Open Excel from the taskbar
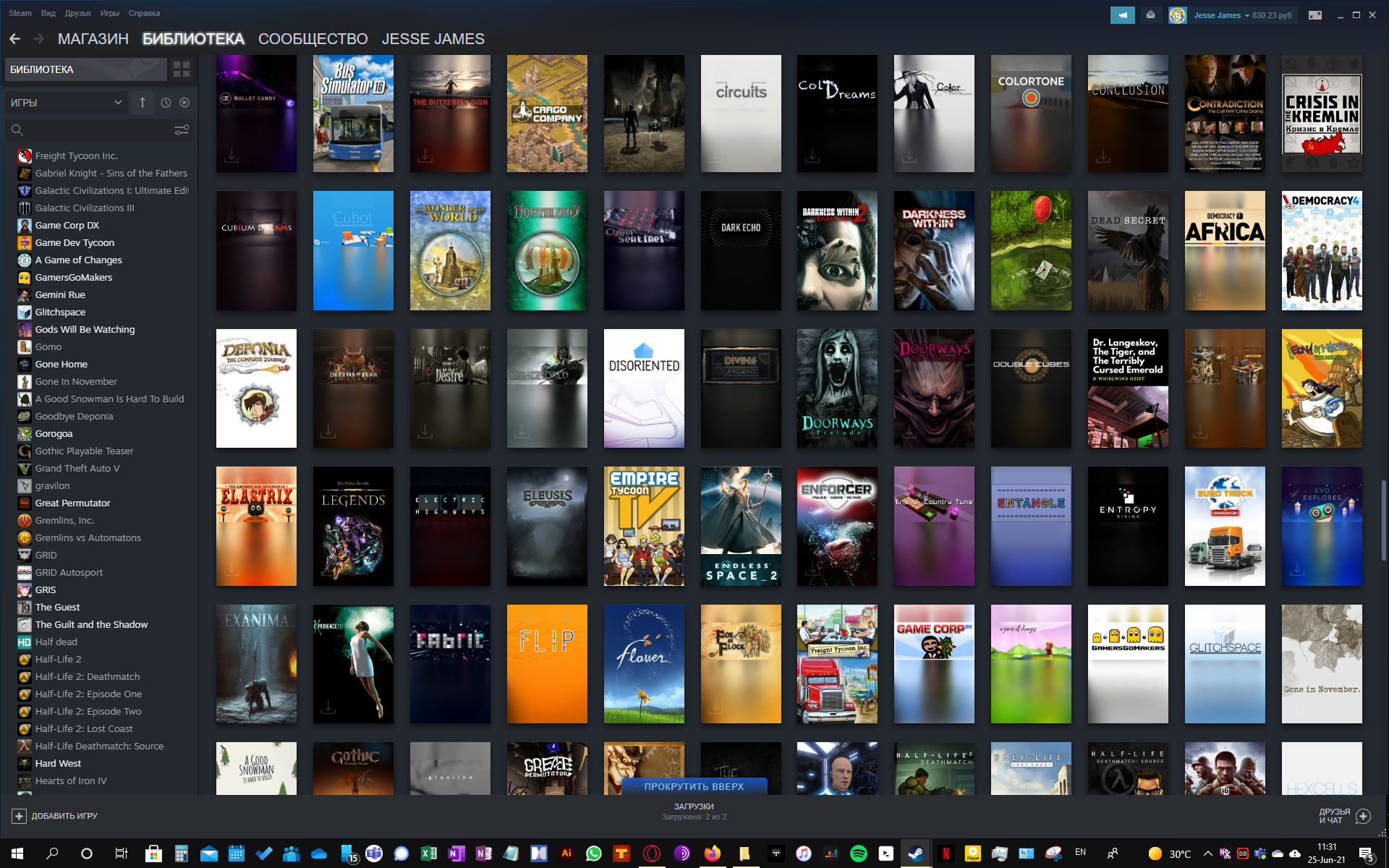Screen dimensions: 1389x868 click(429, 854)
